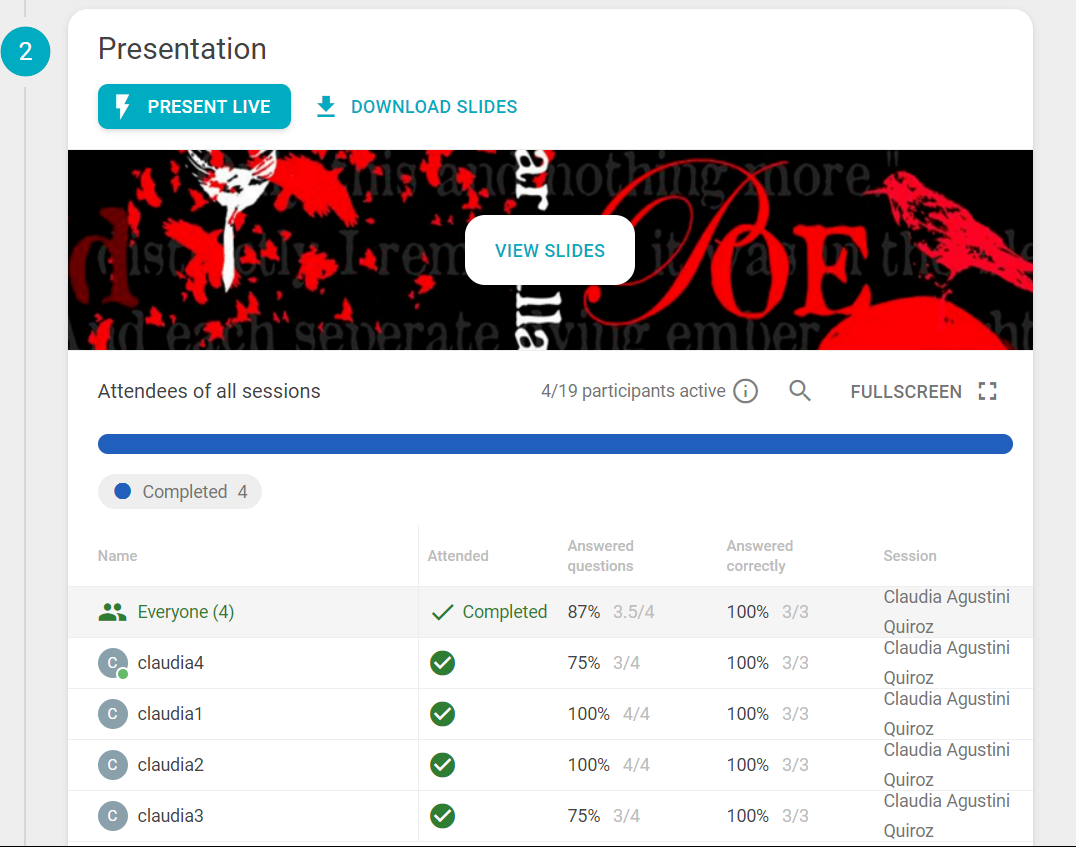Click the Download Slides link
Image resolution: width=1076 pixels, height=847 pixels.
pyautogui.click(x=417, y=106)
